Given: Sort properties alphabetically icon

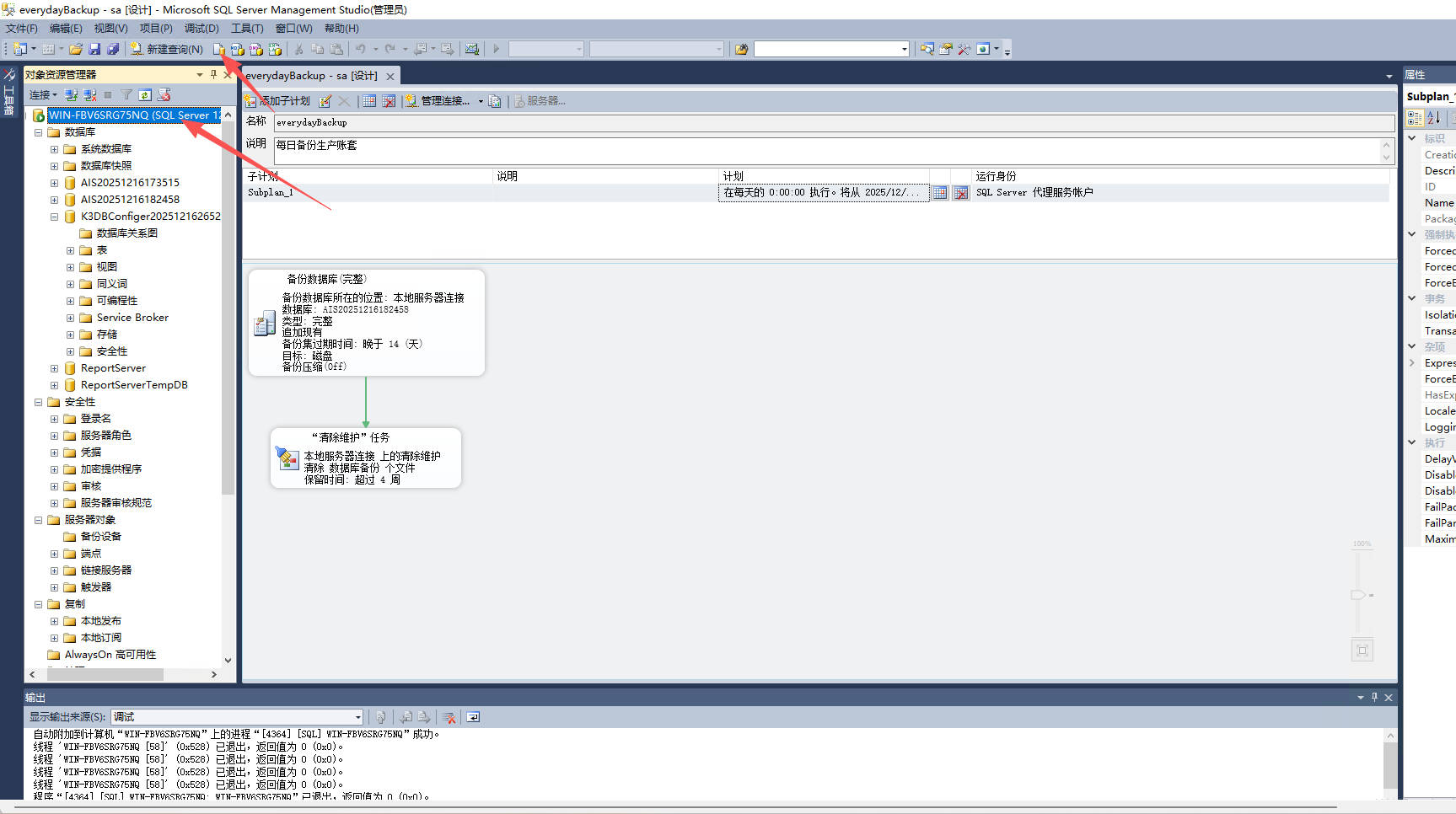Looking at the screenshot, I should 1434,118.
